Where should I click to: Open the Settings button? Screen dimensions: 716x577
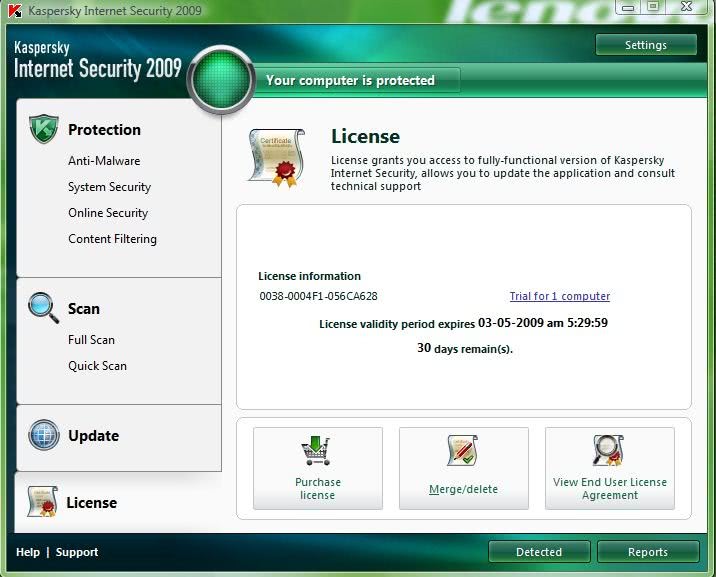[x=645, y=45]
